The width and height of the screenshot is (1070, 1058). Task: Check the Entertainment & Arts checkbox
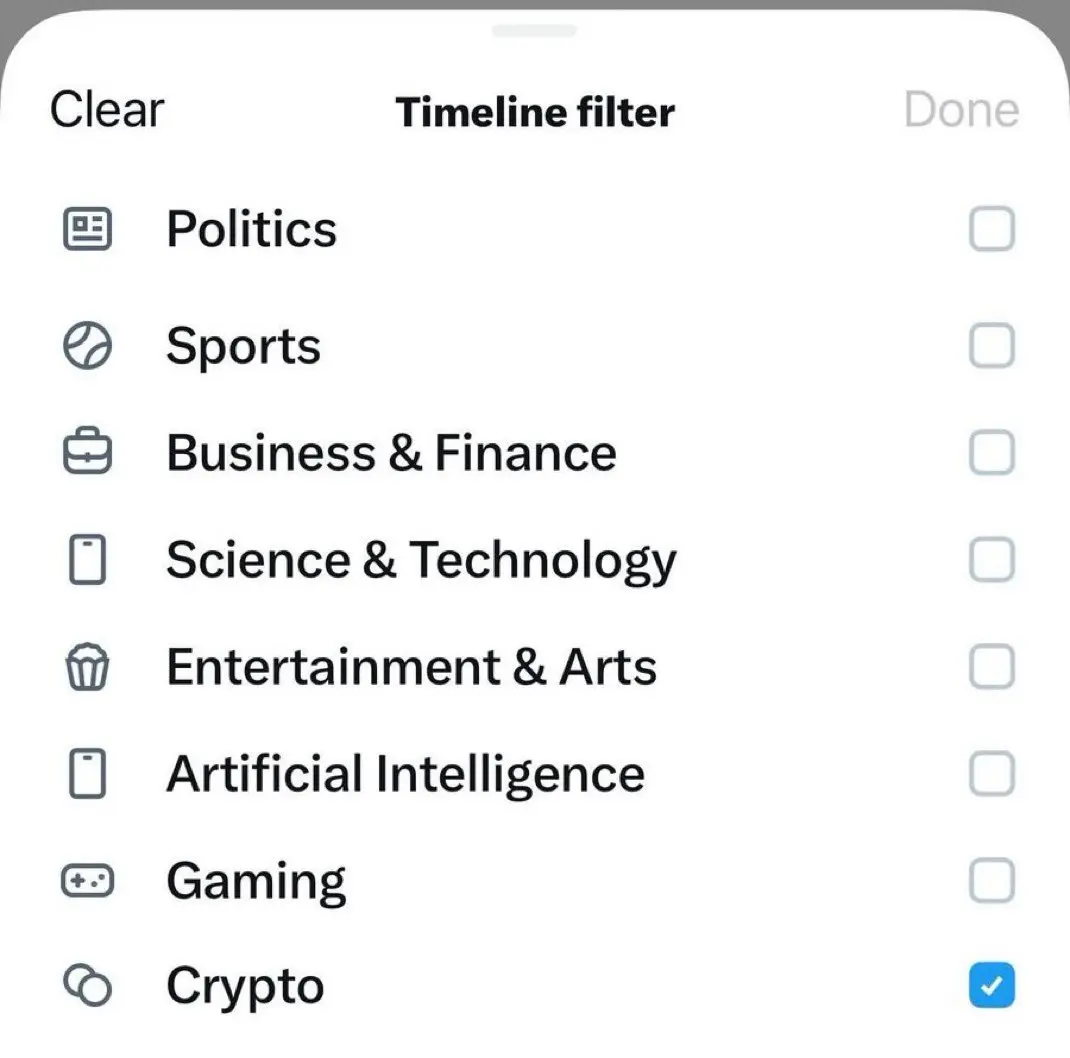992,667
